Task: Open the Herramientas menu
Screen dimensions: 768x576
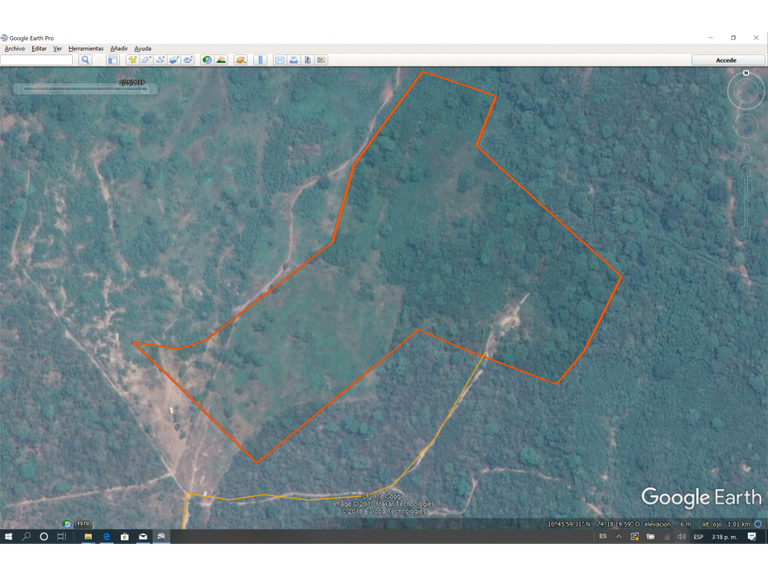Action: 86,48
